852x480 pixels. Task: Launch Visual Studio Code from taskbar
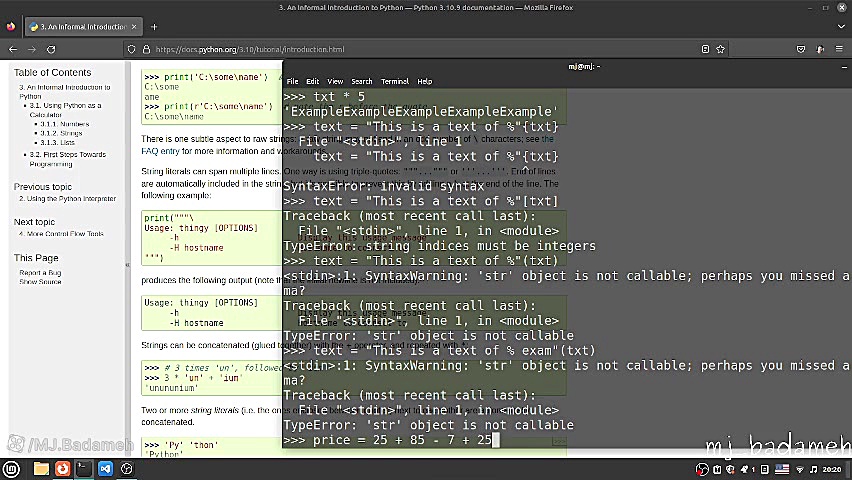pos(105,468)
